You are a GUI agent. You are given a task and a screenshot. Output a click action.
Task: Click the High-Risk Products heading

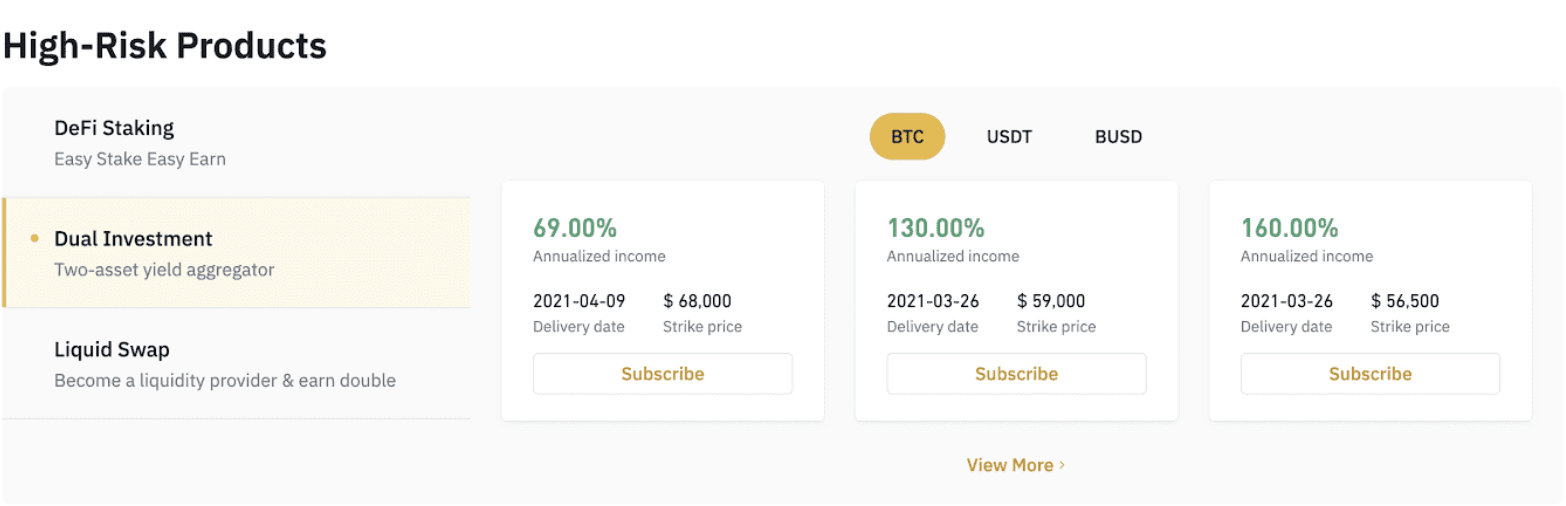click(165, 45)
